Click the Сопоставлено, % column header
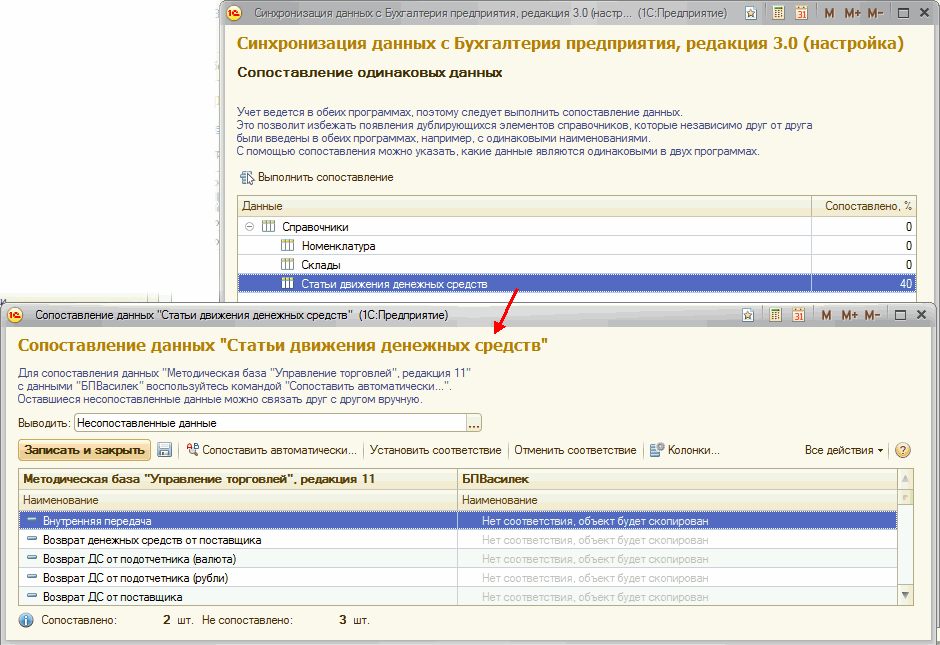This screenshot has width=940, height=645. click(x=864, y=206)
